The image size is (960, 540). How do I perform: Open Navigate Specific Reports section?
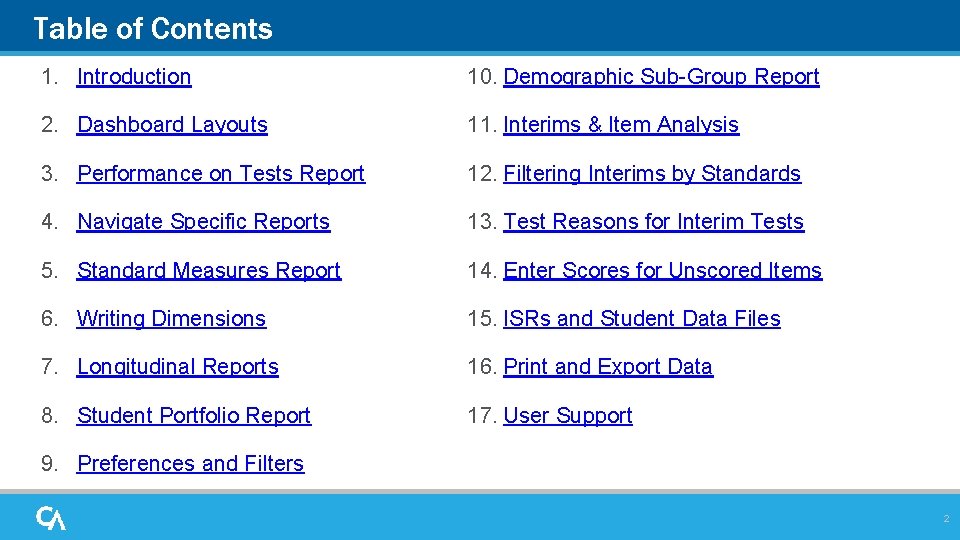[x=203, y=222]
